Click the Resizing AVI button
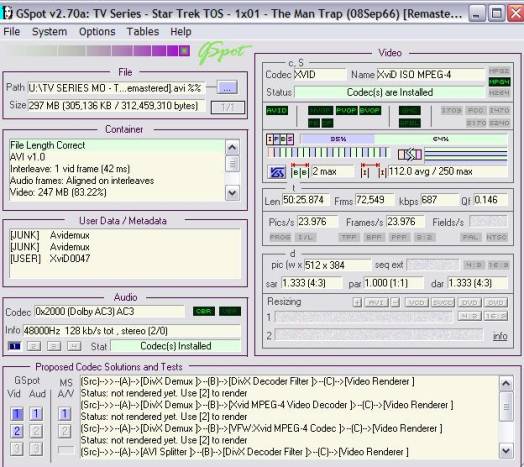The width and height of the screenshot is (524, 467). [376, 303]
